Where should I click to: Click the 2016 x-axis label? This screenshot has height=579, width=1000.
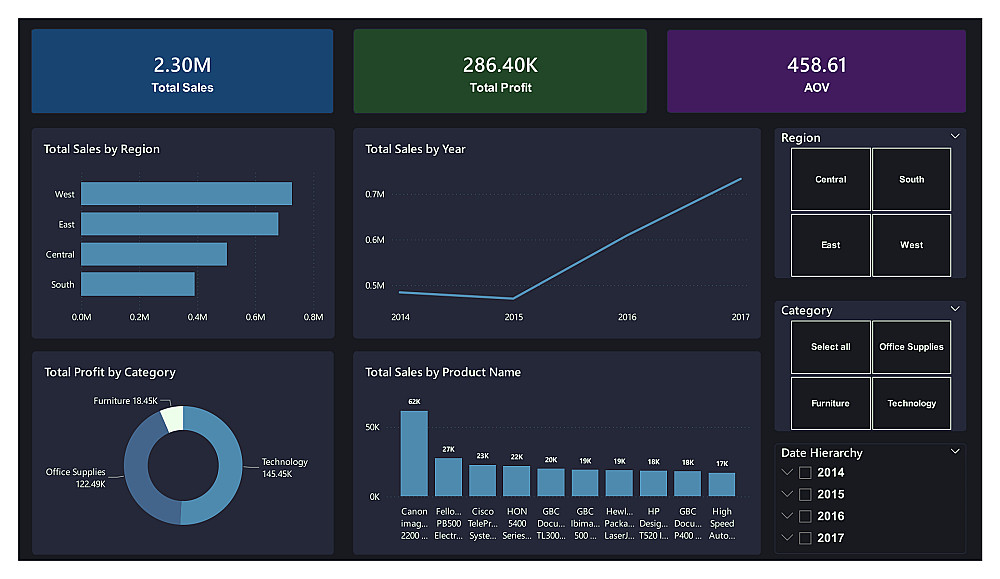(x=627, y=317)
